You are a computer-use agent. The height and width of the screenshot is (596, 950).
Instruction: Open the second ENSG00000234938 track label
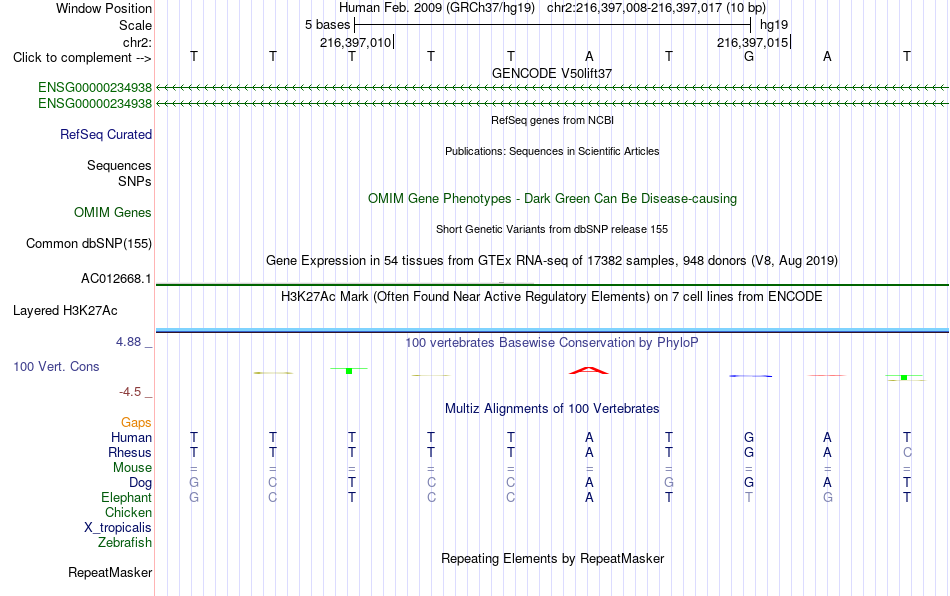point(95,104)
